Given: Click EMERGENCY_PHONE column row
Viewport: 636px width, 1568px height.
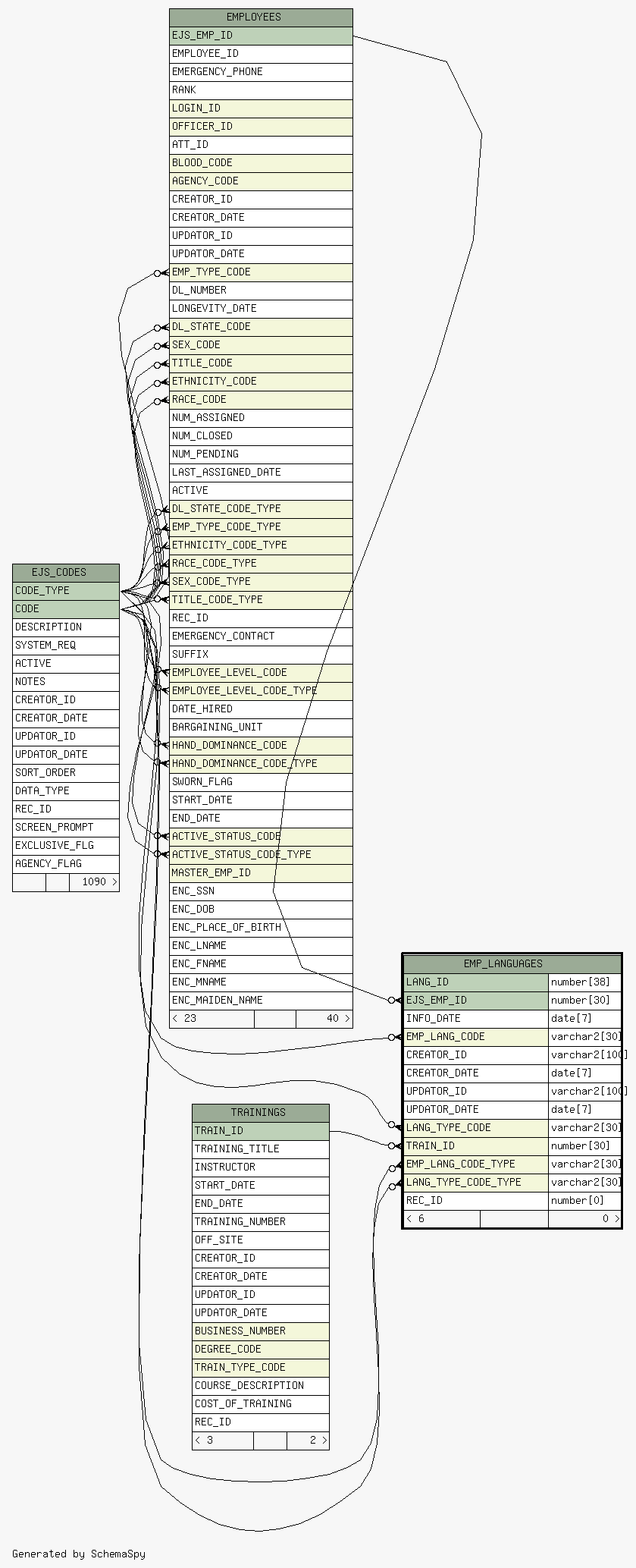Looking at the screenshot, I should [261, 72].
